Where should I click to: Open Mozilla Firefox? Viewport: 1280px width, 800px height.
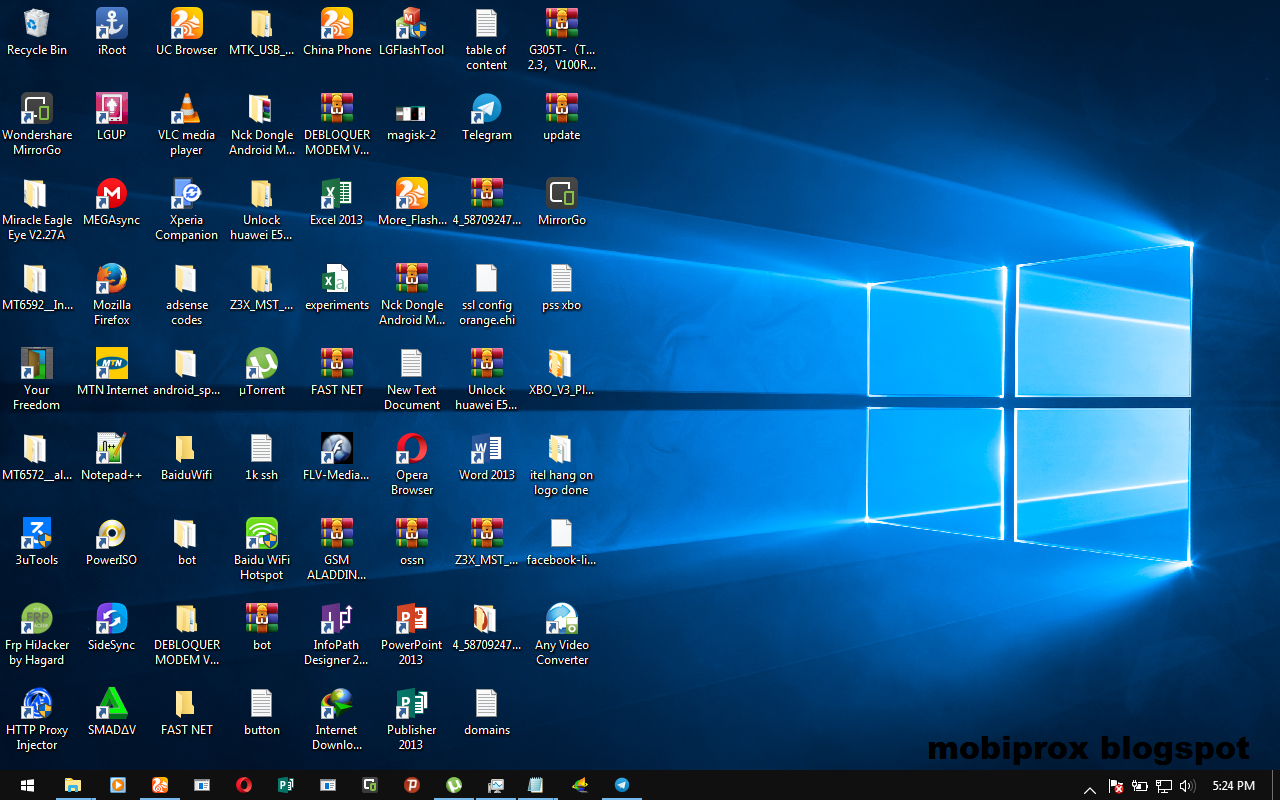coord(111,280)
